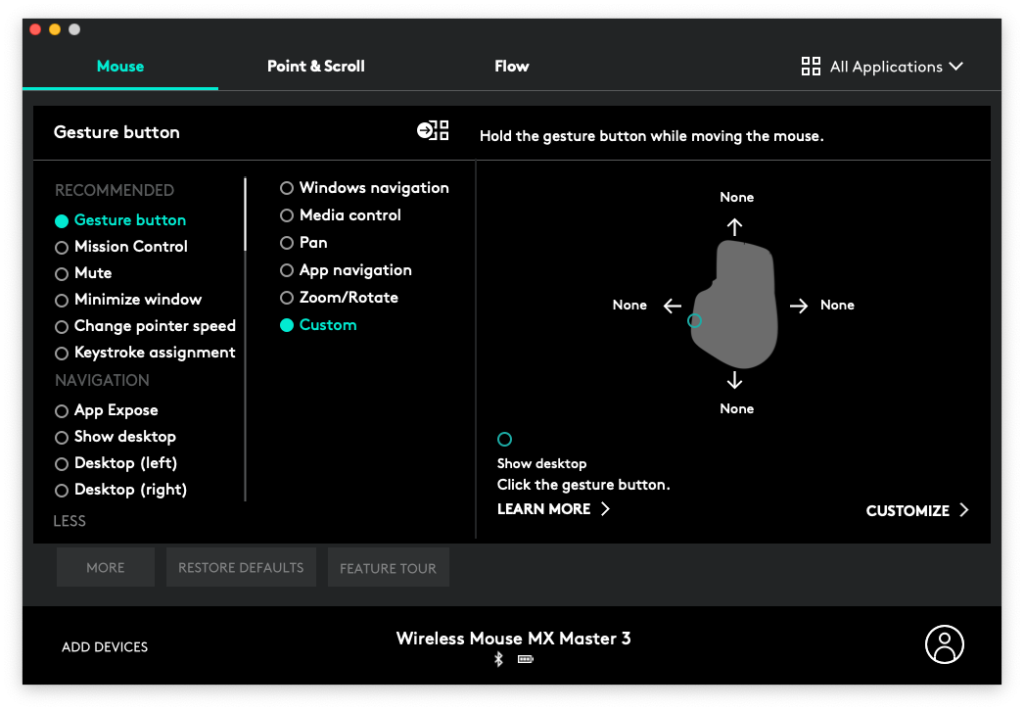The height and width of the screenshot is (711, 1024).
Task: Switch to the Mouse tab
Action: pyautogui.click(x=120, y=66)
